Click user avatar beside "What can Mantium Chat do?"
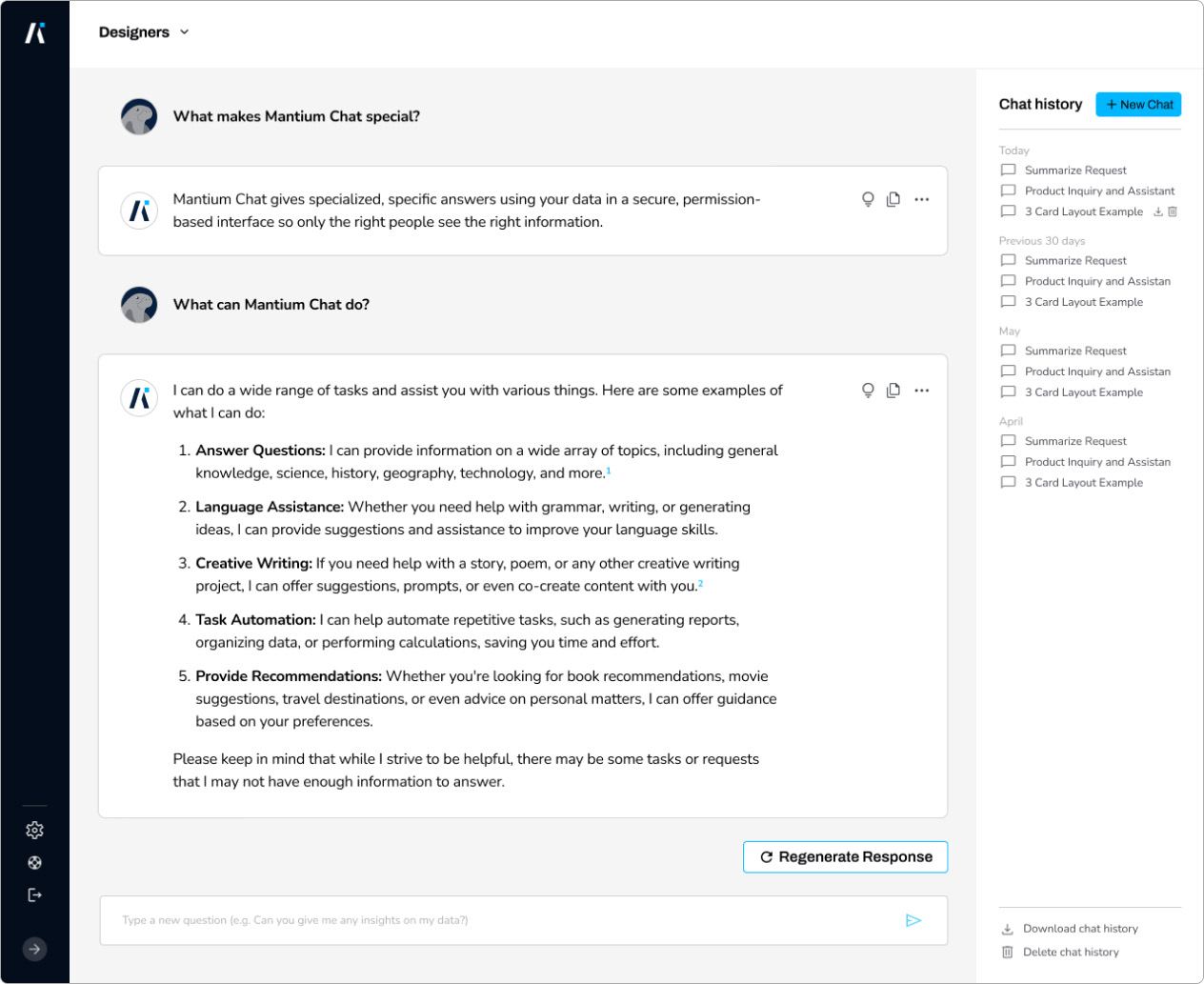The image size is (1204, 984). click(139, 305)
